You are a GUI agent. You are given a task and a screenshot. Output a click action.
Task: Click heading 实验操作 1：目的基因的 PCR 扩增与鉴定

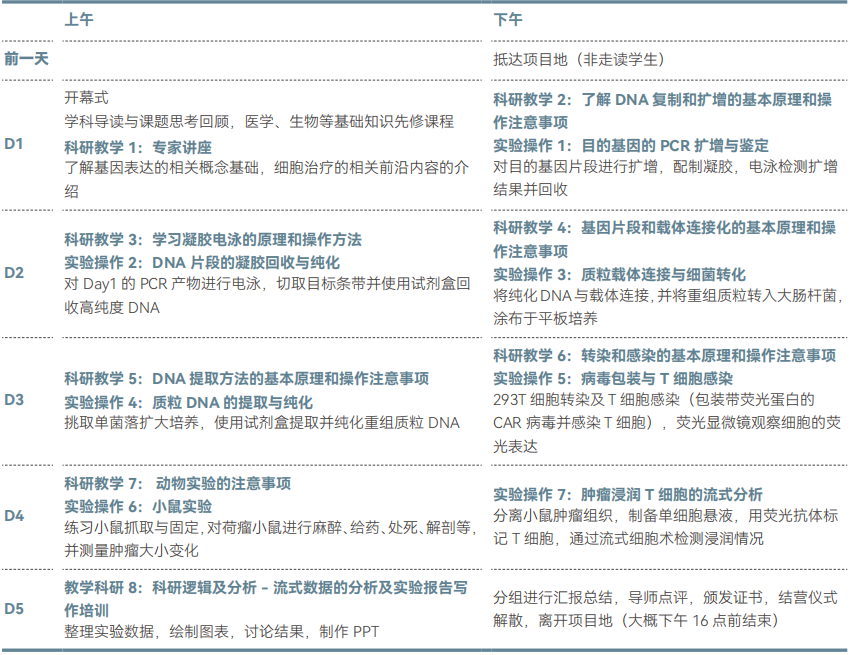(631, 145)
